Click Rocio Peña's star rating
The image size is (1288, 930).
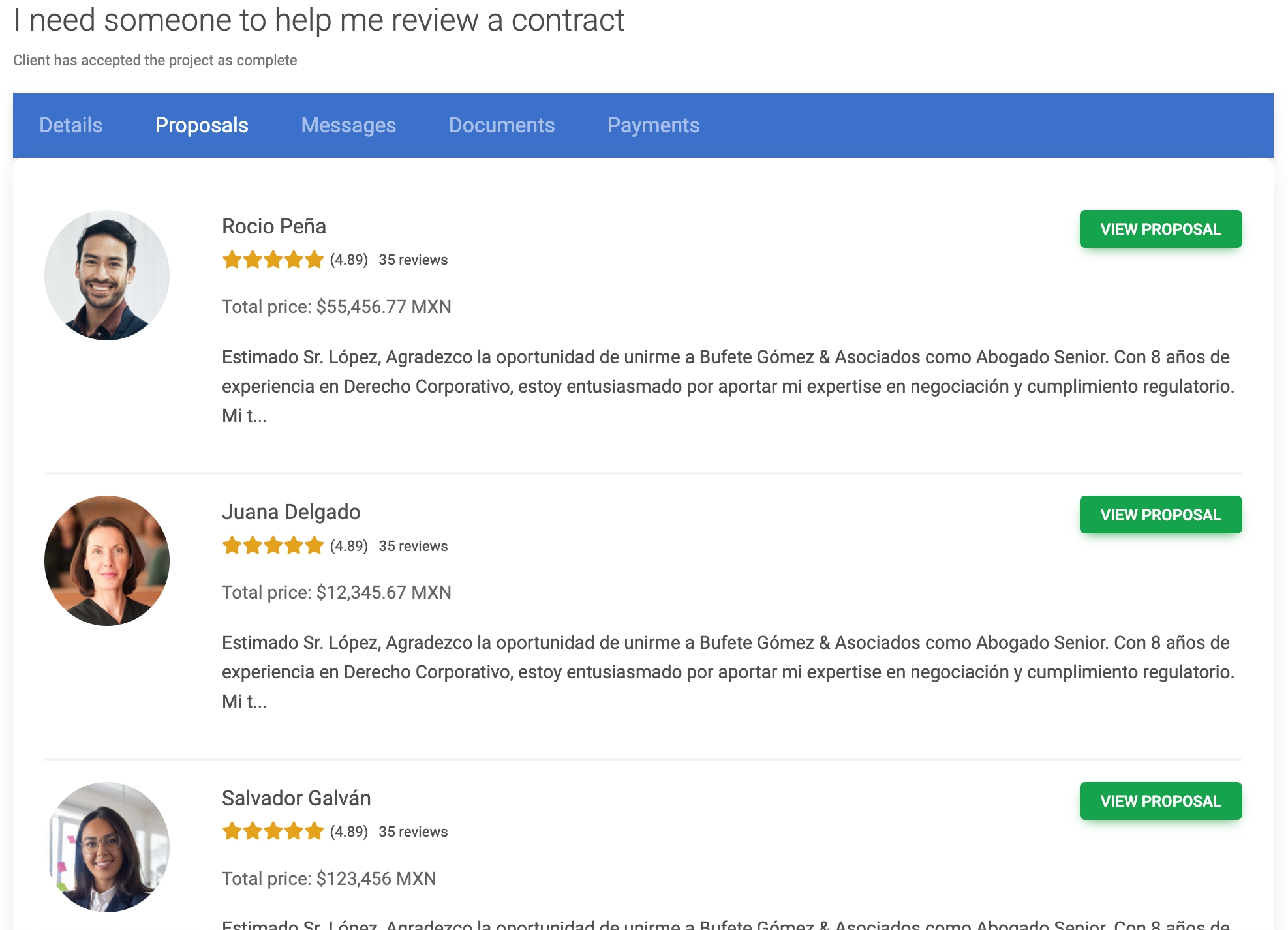point(273,260)
